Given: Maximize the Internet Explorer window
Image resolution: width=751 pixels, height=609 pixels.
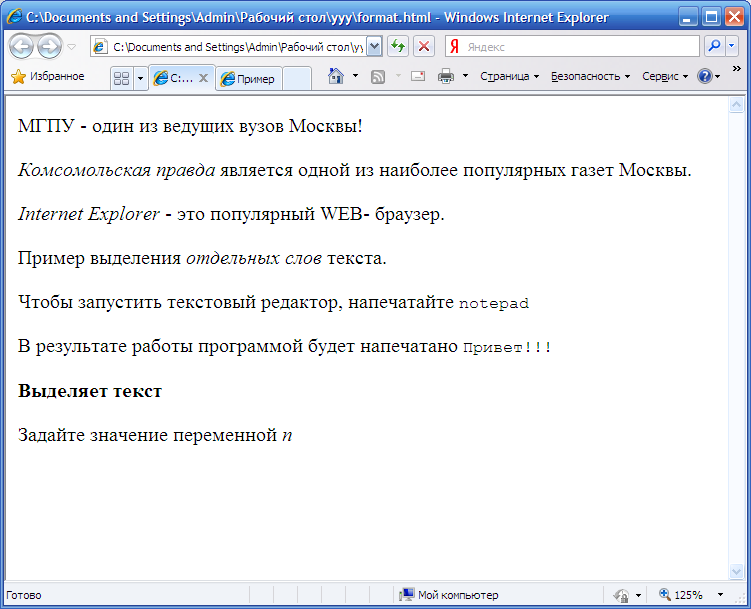Looking at the screenshot, I should point(711,17).
